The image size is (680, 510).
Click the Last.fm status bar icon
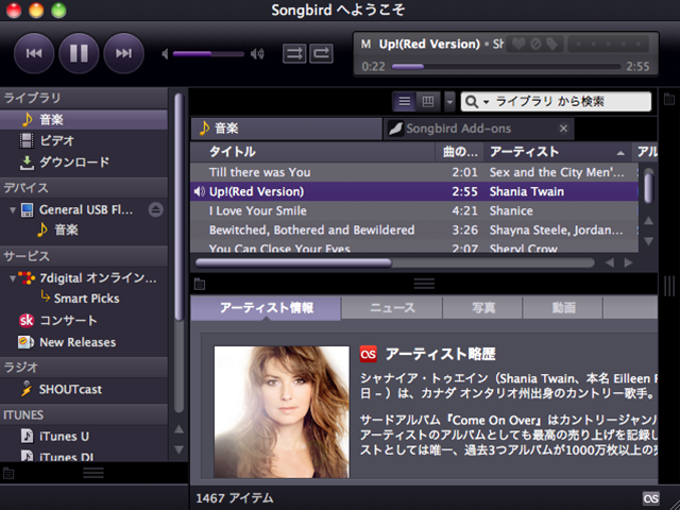point(651,498)
